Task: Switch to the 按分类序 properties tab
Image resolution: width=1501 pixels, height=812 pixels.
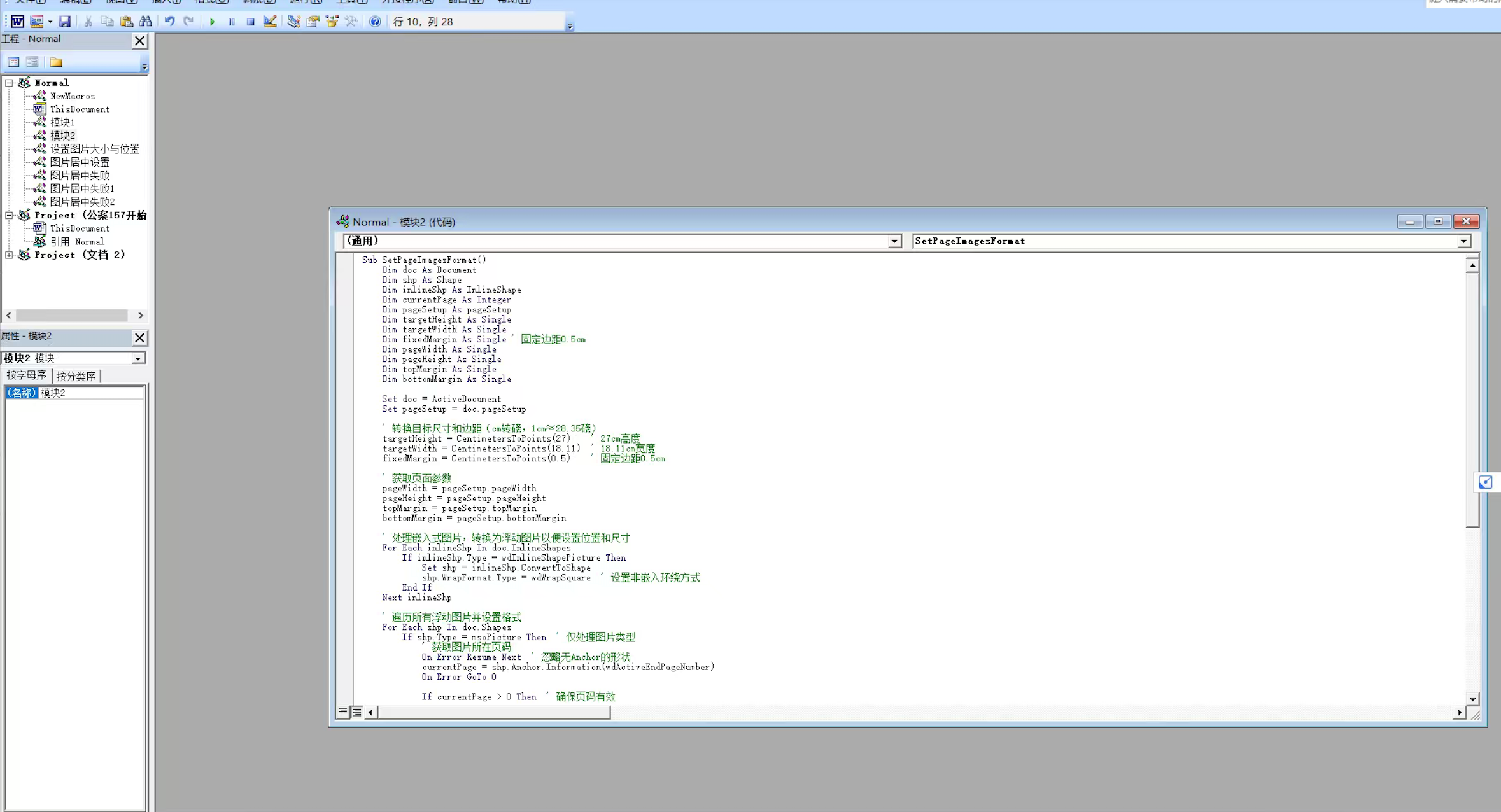Action: (76, 376)
